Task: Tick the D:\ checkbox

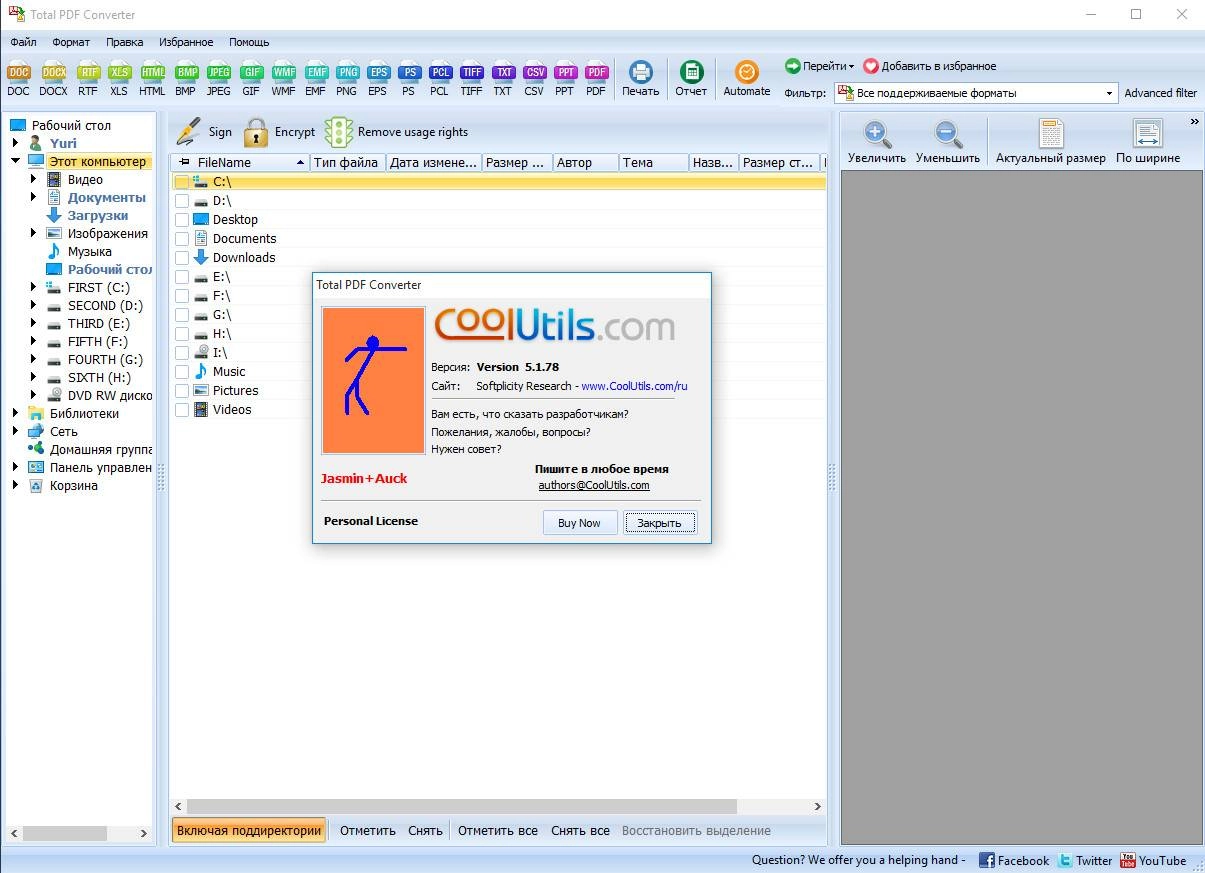Action: (x=182, y=201)
